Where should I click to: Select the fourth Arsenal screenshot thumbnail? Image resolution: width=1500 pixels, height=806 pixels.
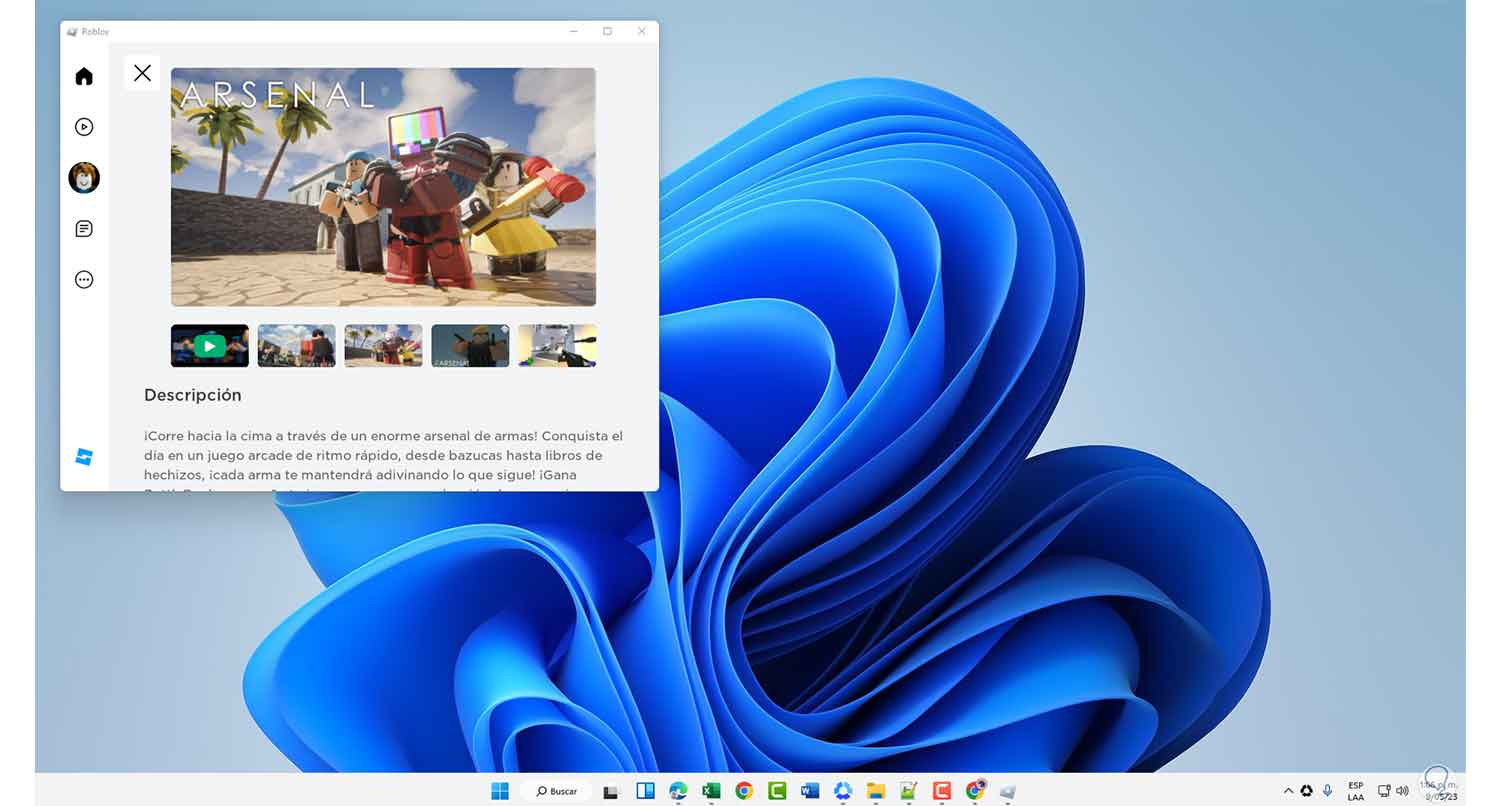coord(470,346)
